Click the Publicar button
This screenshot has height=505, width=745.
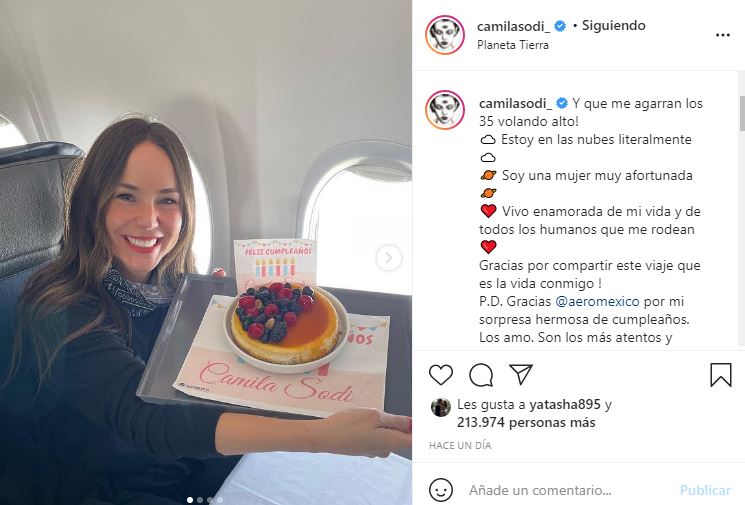point(705,490)
